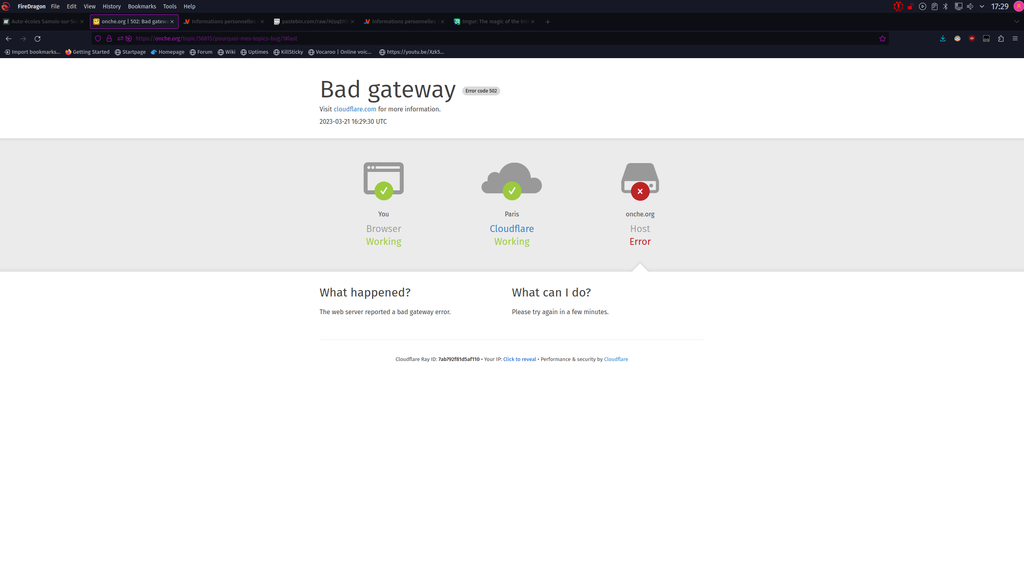Open the File menu
This screenshot has width=1024, height=577.
click(x=56, y=7)
